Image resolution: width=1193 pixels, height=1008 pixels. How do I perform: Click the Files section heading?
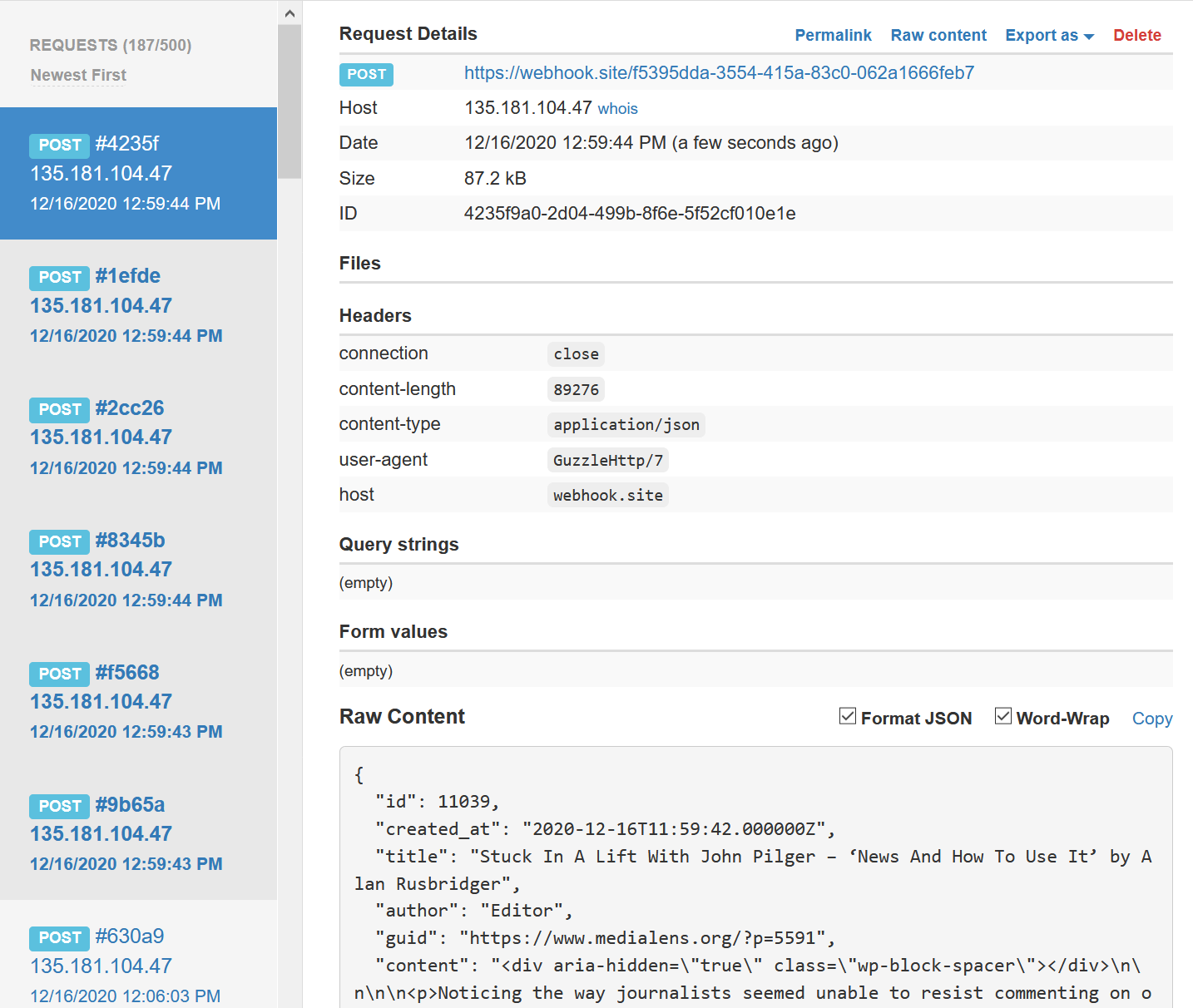[x=359, y=264]
